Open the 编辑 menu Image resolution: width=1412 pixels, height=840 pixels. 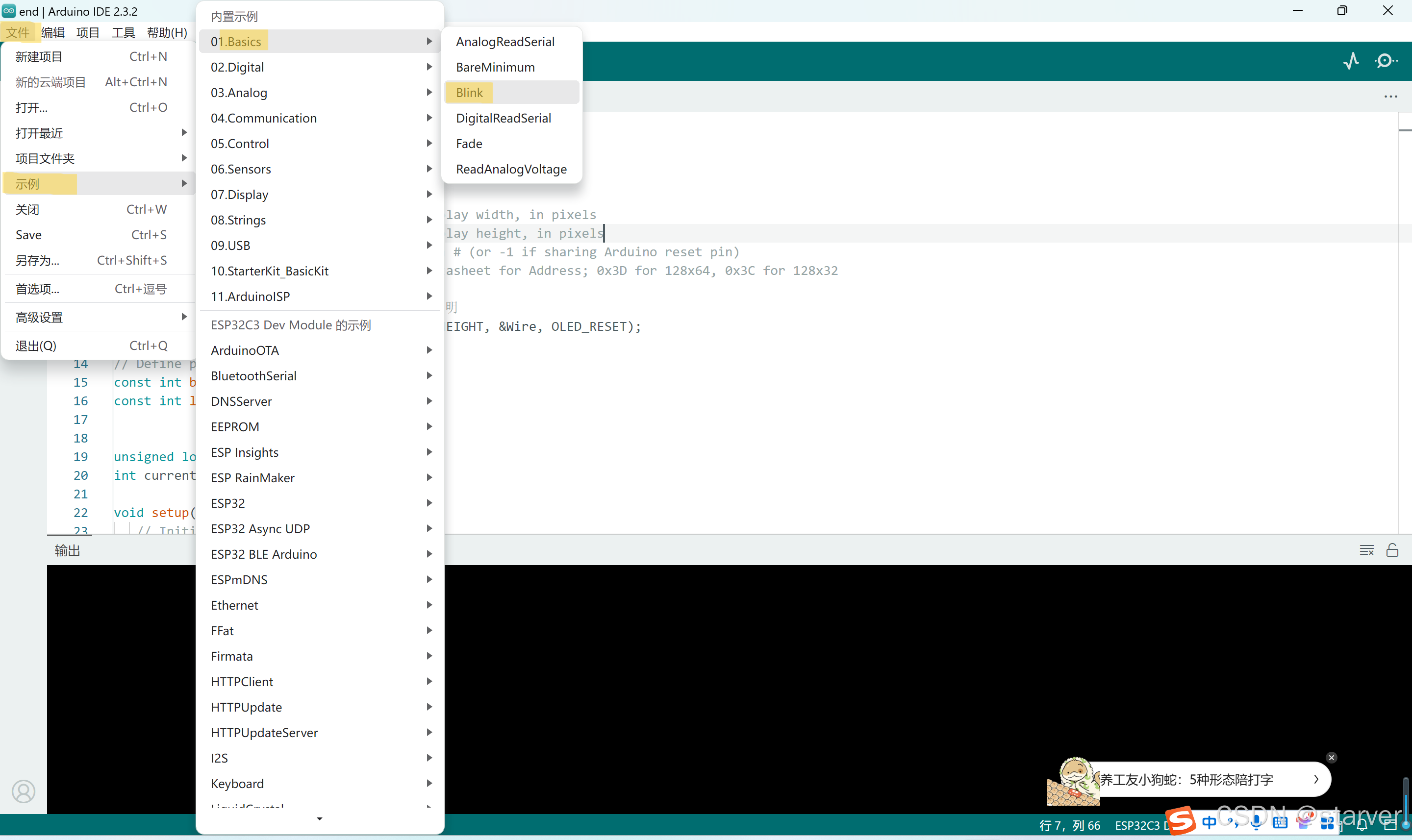(x=52, y=32)
